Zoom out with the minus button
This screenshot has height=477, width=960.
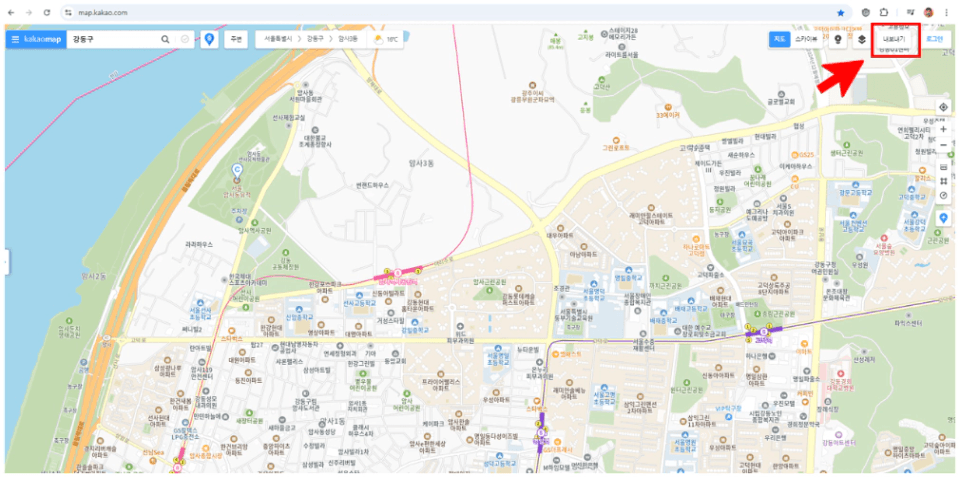943,145
